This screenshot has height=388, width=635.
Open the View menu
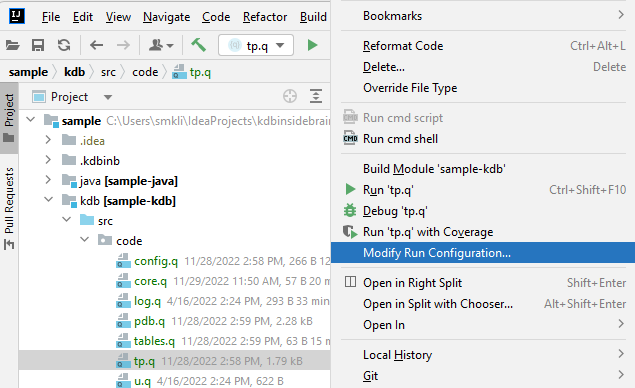(118, 17)
